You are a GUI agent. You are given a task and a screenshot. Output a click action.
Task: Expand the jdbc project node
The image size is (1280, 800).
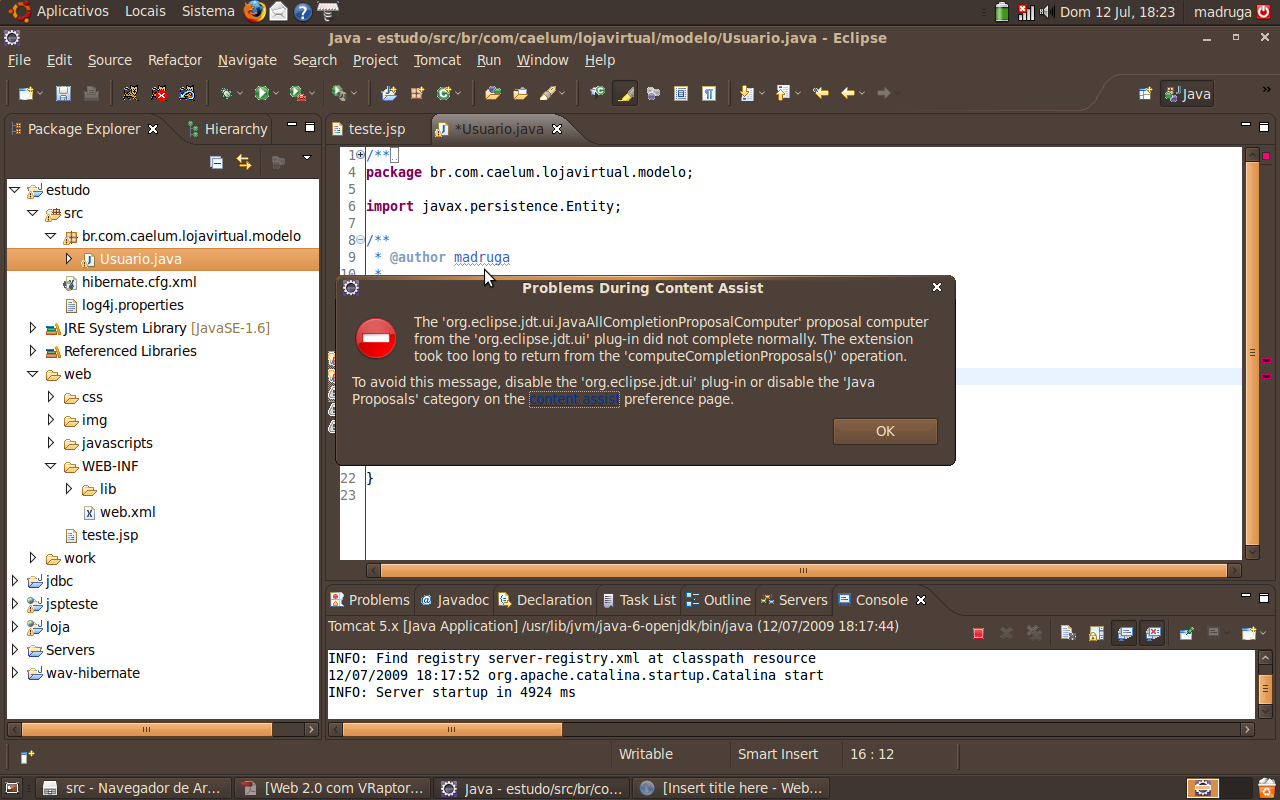pos(15,581)
